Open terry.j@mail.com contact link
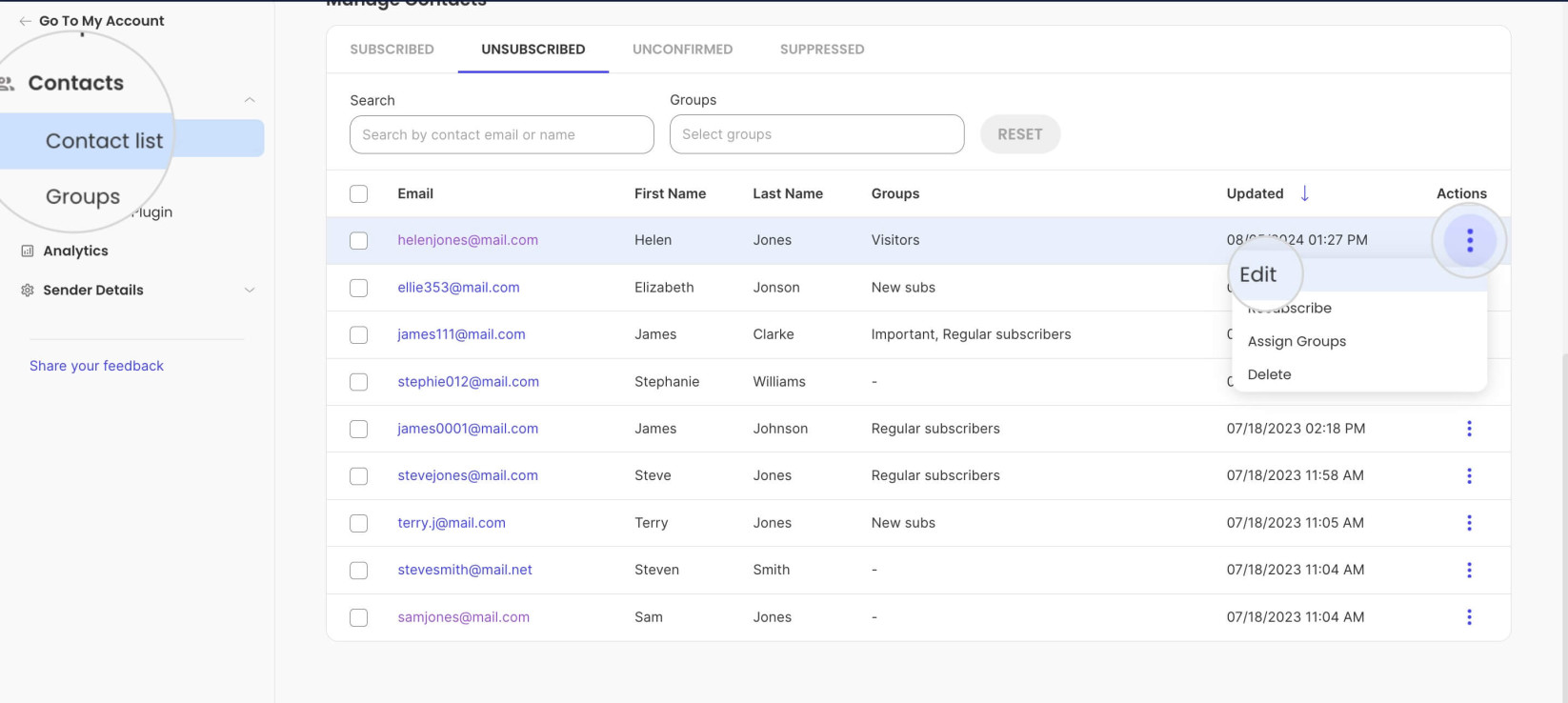The width and height of the screenshot is (1568, 703). coord(452,523)
